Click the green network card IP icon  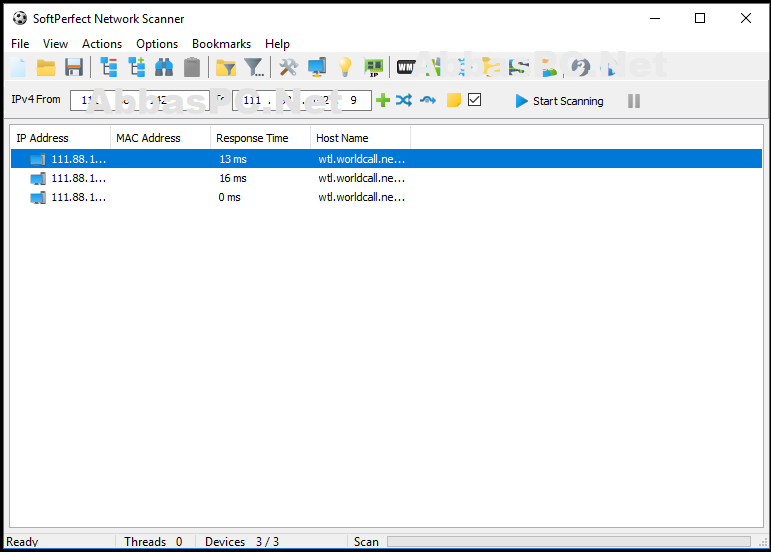373,67
